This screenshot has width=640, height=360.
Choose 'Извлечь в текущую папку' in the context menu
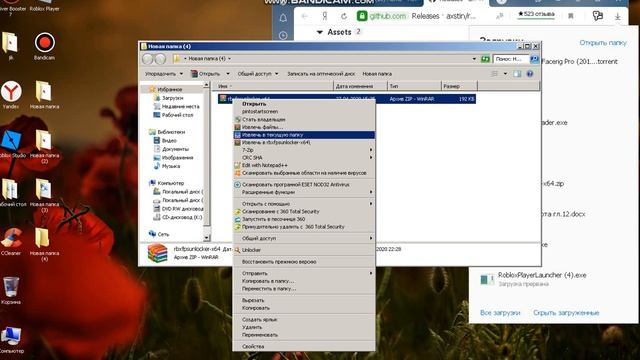click(x=304, y=135)
